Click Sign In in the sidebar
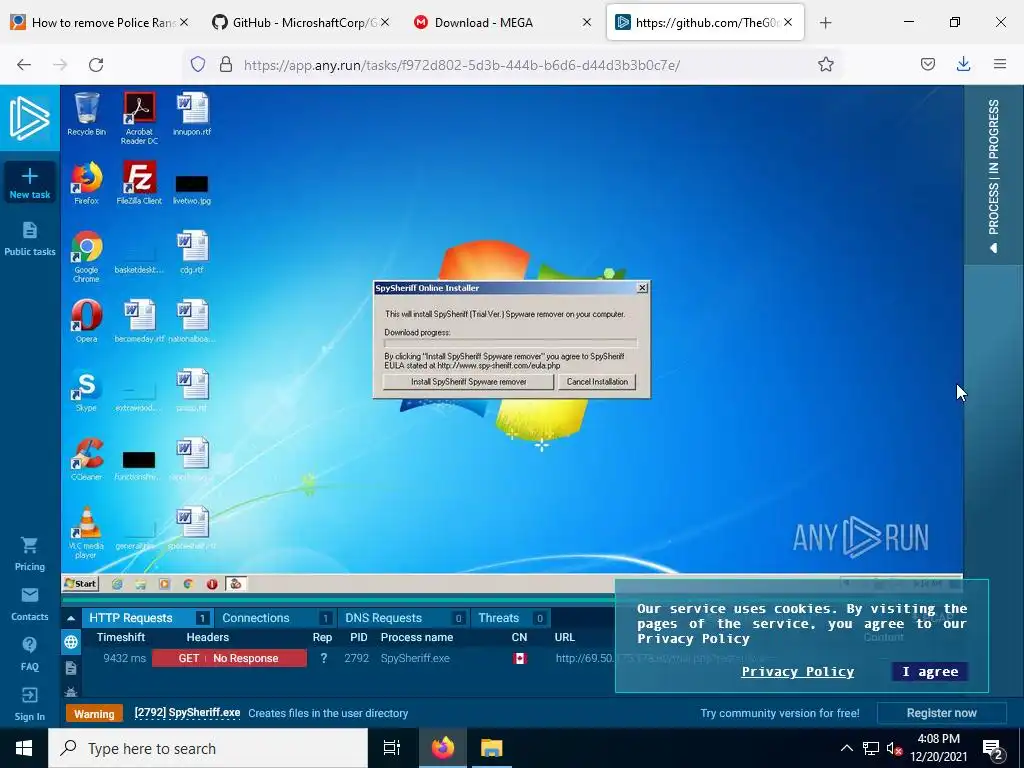This screenshot has height=768, width=1024. tap(29, 704)
